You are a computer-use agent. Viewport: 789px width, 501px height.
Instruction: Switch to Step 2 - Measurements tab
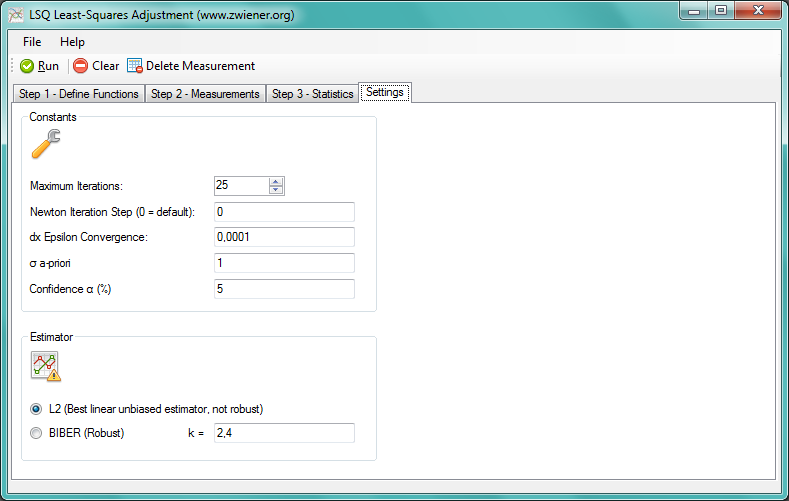(205, 94)
